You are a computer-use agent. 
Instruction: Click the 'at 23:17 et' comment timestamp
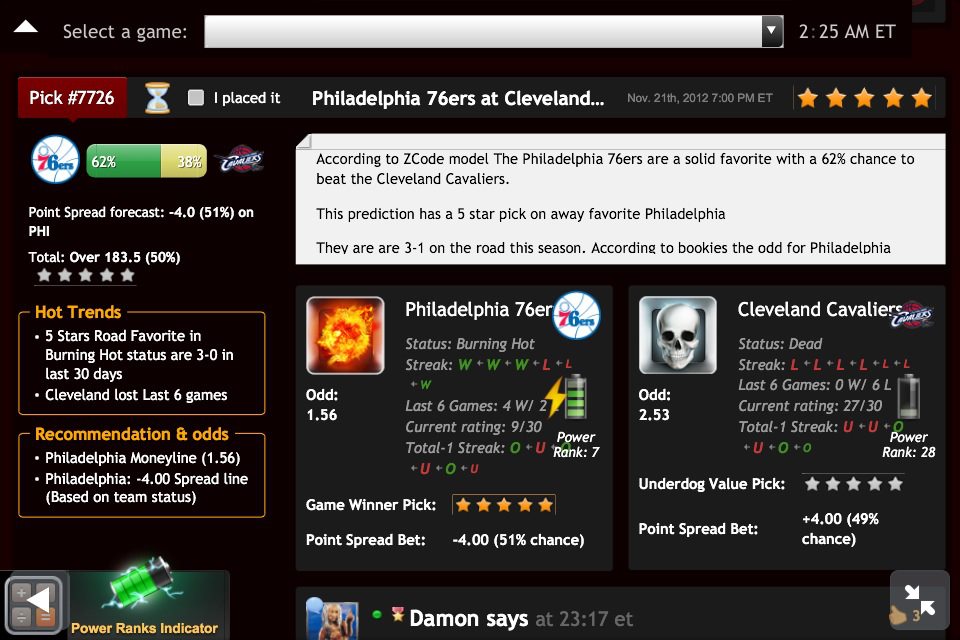pos(584,619)
